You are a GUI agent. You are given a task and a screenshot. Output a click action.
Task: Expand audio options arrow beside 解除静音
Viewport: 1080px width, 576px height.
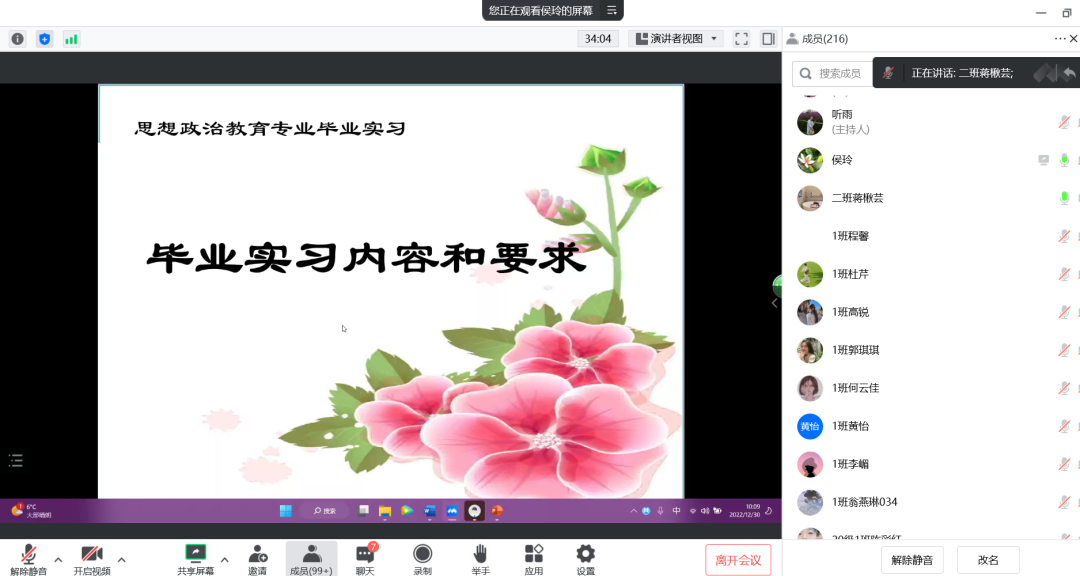pos(58,559)
